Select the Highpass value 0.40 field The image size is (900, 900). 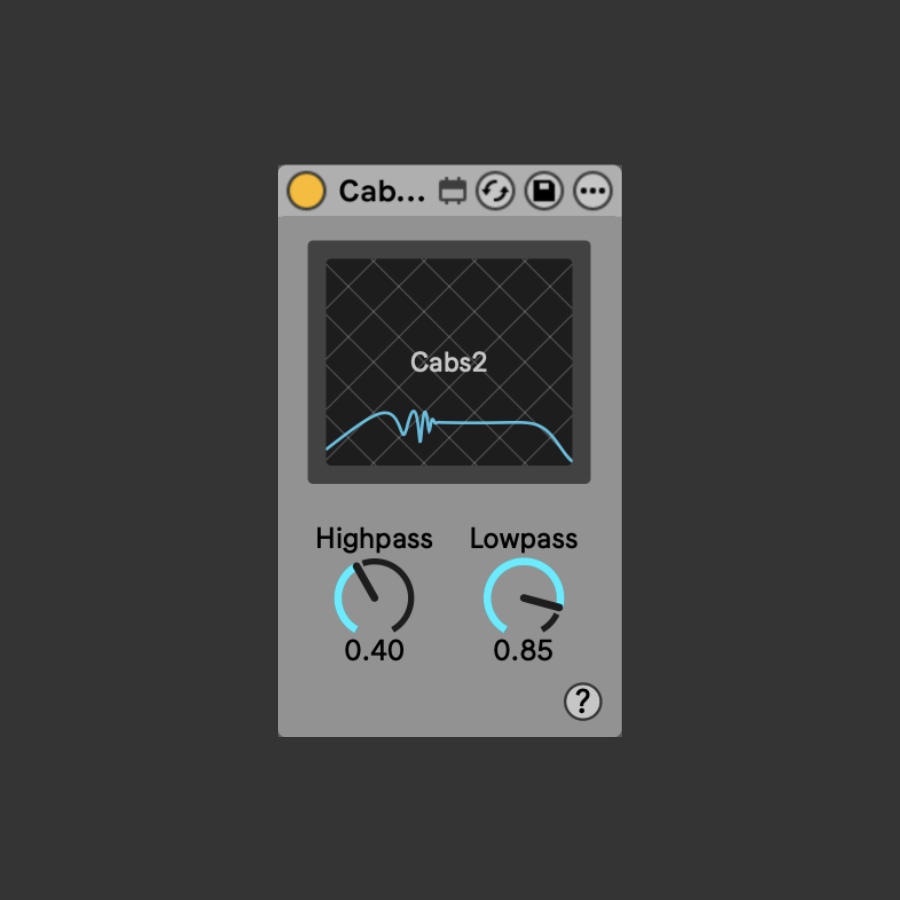point(374,650)
